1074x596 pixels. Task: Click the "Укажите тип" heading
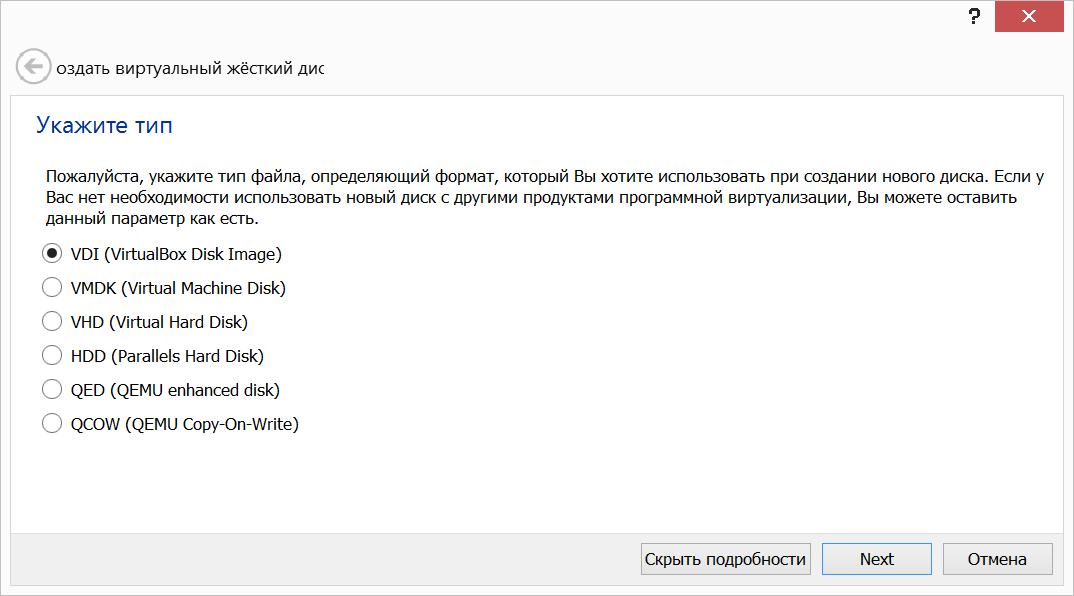pyautogui.click(x=104, y=125)
